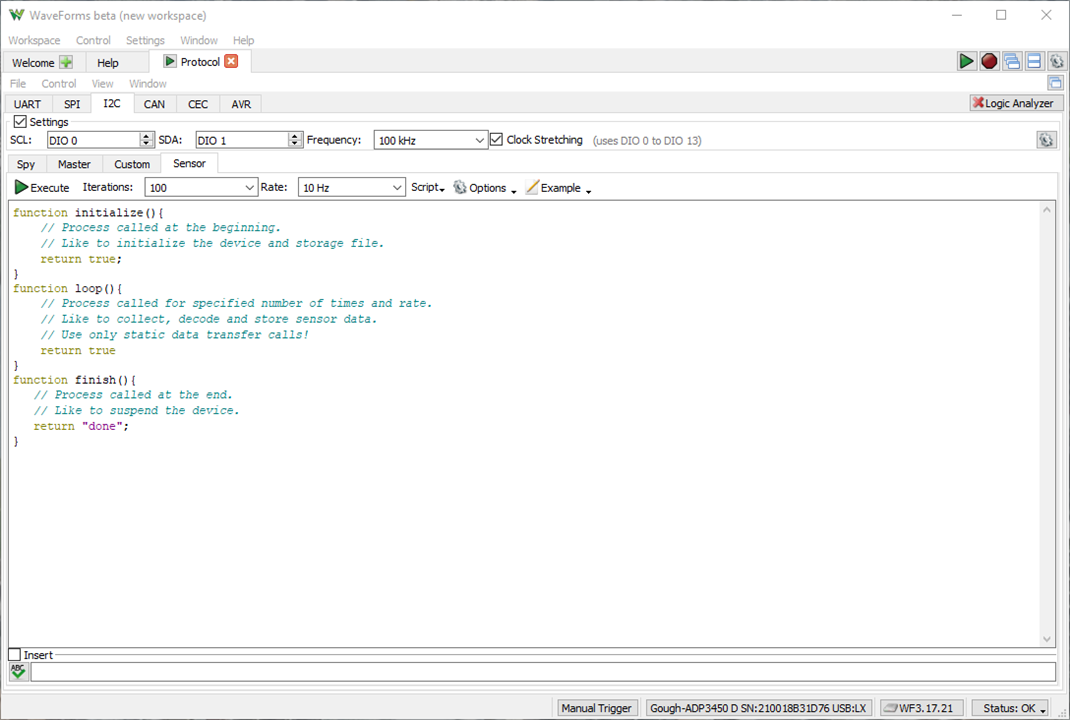
Task: Open the SCL DIO 0 selector field
Action: pos(93,140)
